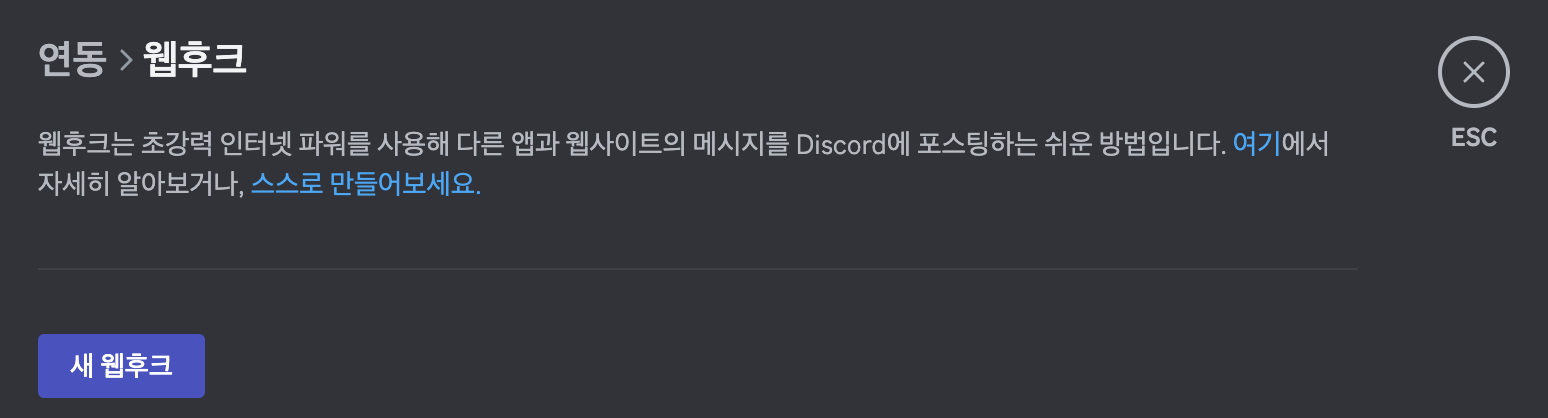Return to the integrations page via 연동
The image size is (1548, 418).
click(x=72, y=61)
